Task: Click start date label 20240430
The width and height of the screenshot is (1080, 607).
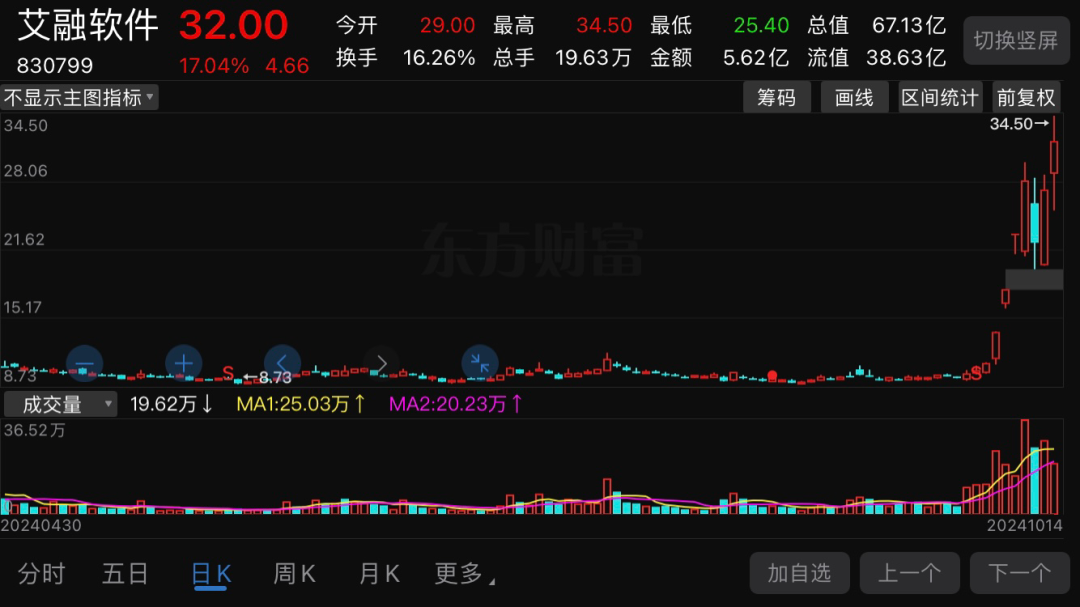Action: click(x=41, y=526)
